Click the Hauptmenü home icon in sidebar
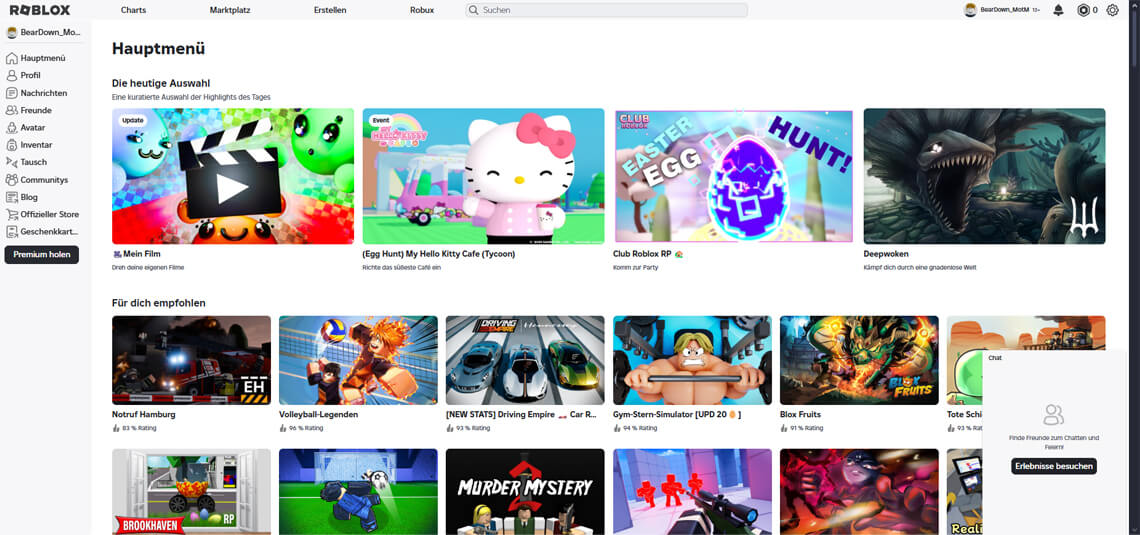This screenshot has width=1140, height=535. [x=12, y=58]
